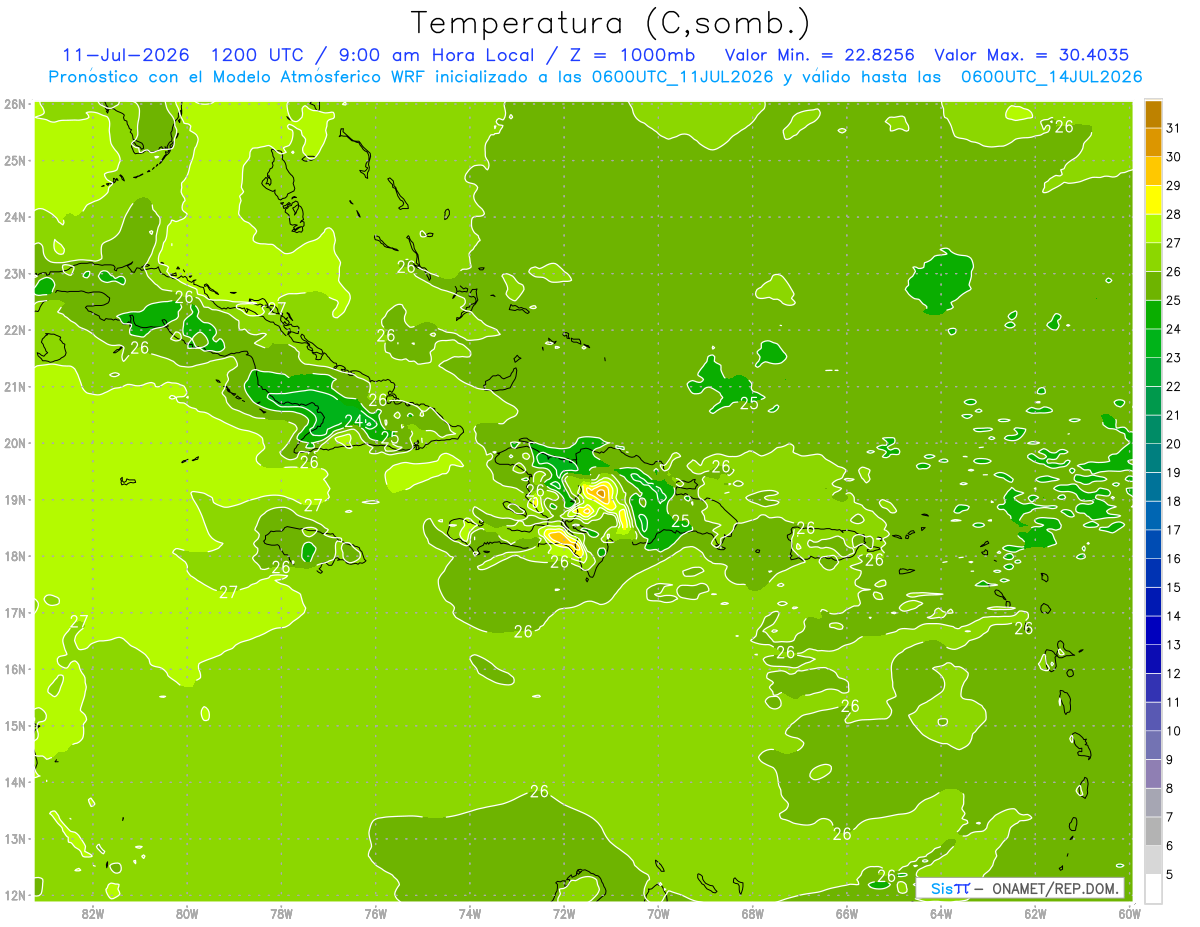The image size is (1200, 927).
Task: Click the '78W' longitude axis label
Action: click(281, 912)
